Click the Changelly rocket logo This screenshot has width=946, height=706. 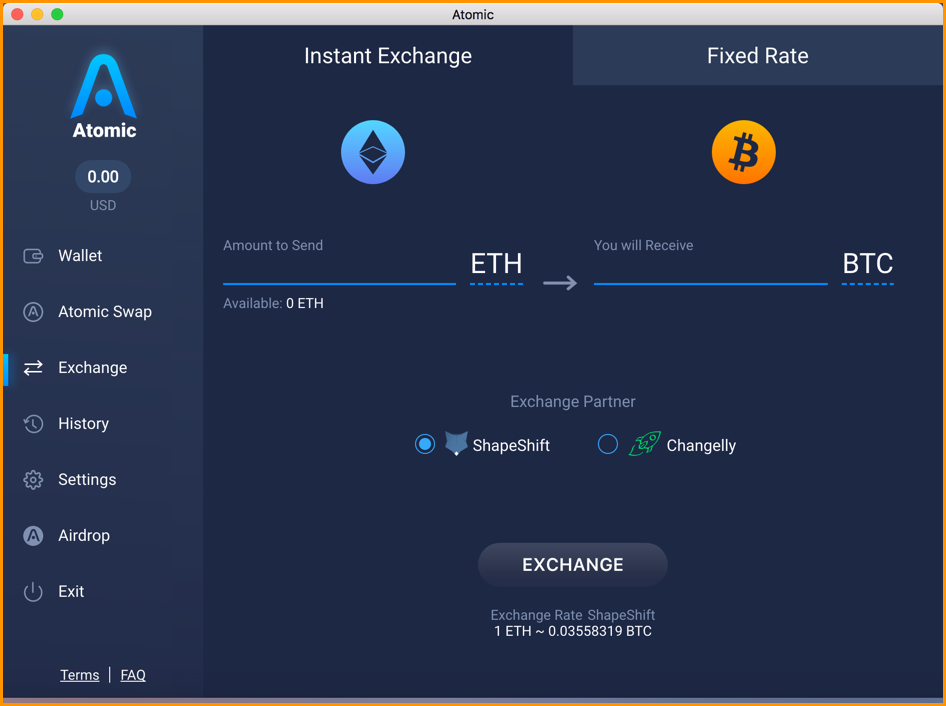645,444
